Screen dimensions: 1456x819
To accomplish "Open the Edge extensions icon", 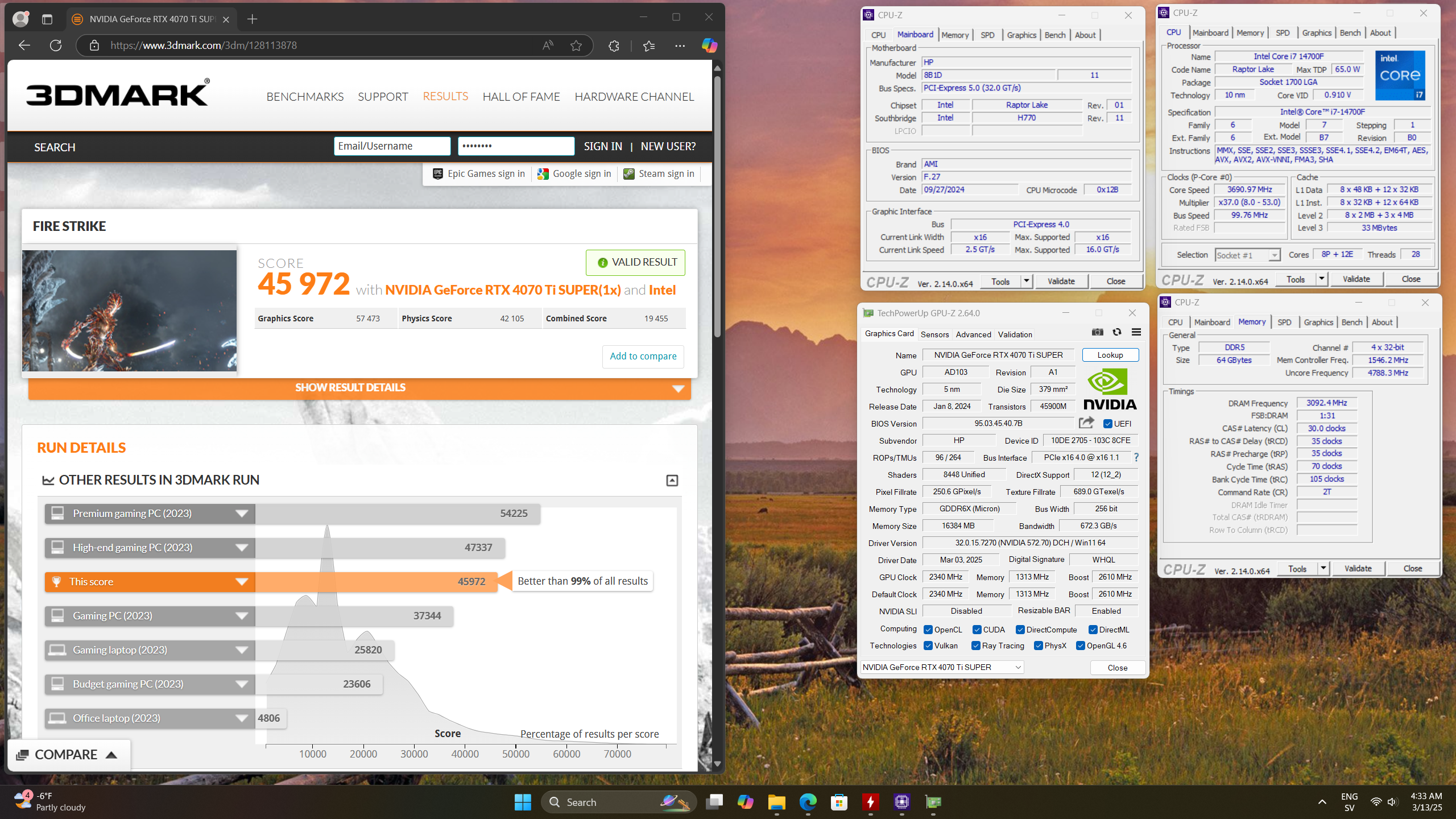I will tap(614, 45).
